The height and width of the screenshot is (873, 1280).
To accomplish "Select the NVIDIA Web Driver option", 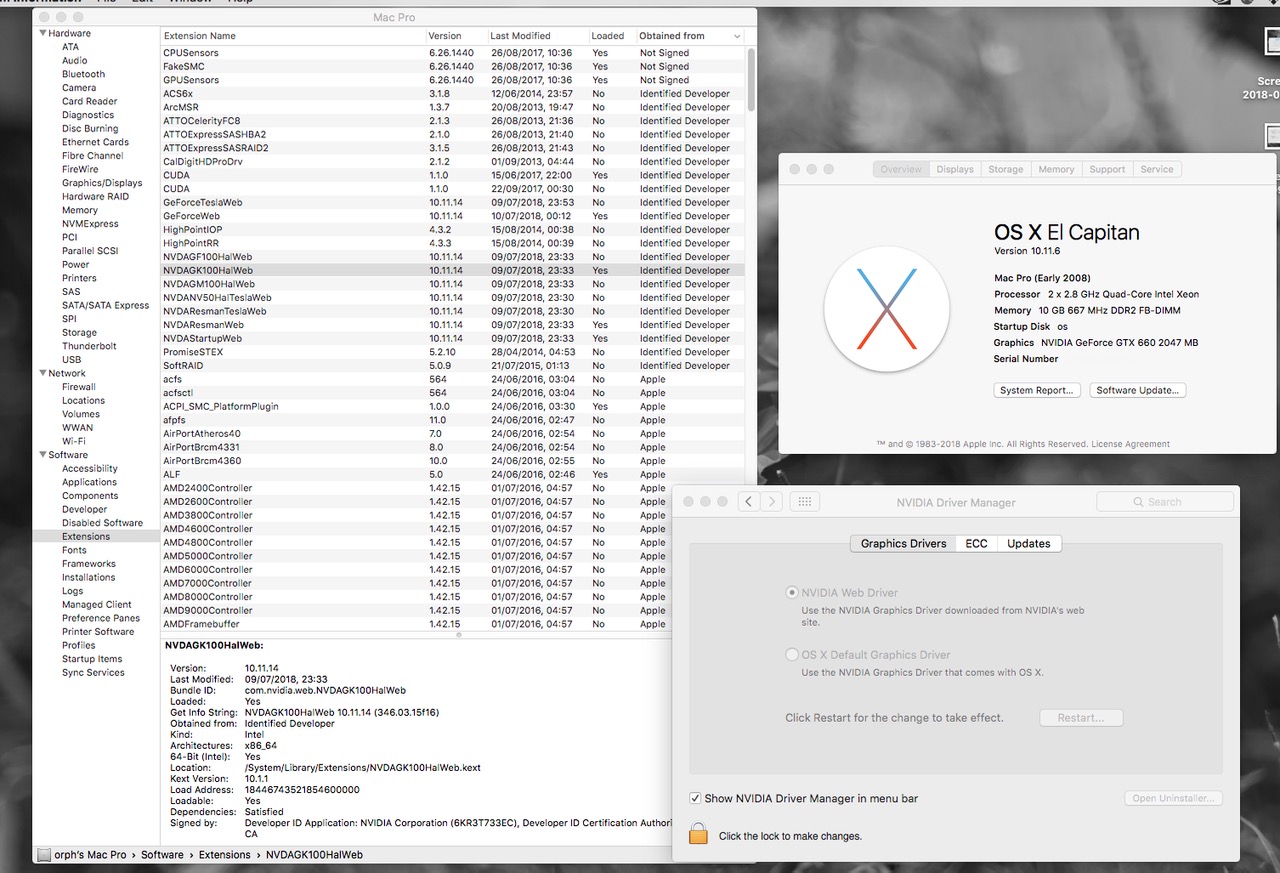I will 792,593.
